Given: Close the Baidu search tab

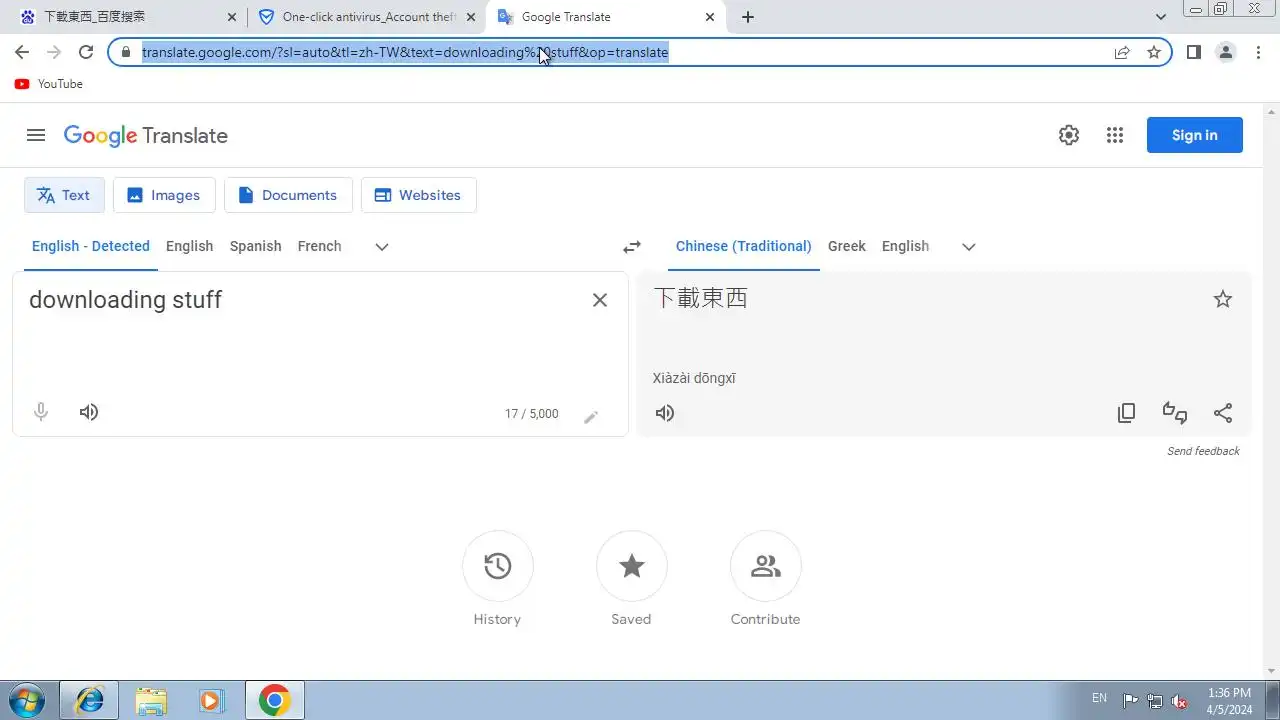Looking at the screenshot, I should coord(232,17).
